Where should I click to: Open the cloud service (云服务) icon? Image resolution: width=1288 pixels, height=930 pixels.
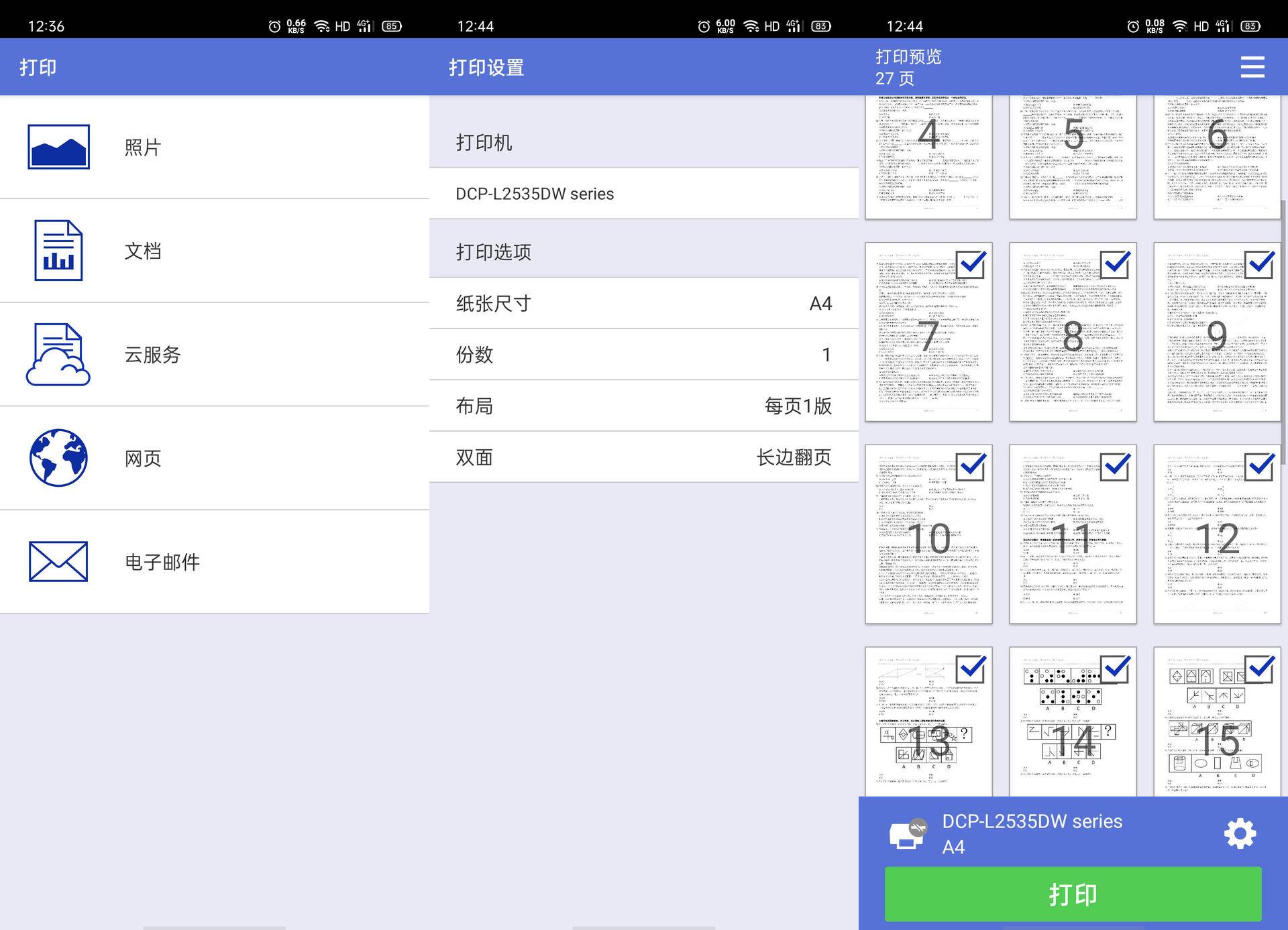[58, 354]
